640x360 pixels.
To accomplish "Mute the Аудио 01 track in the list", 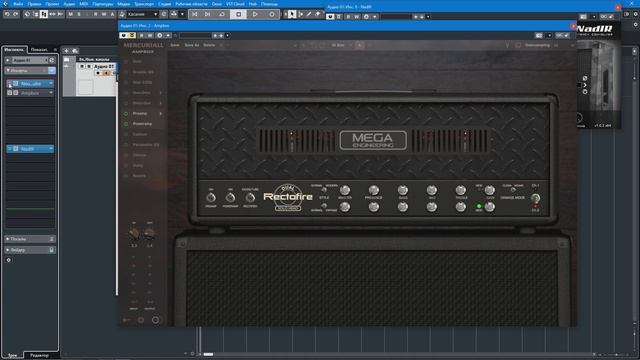I will 82,66.
